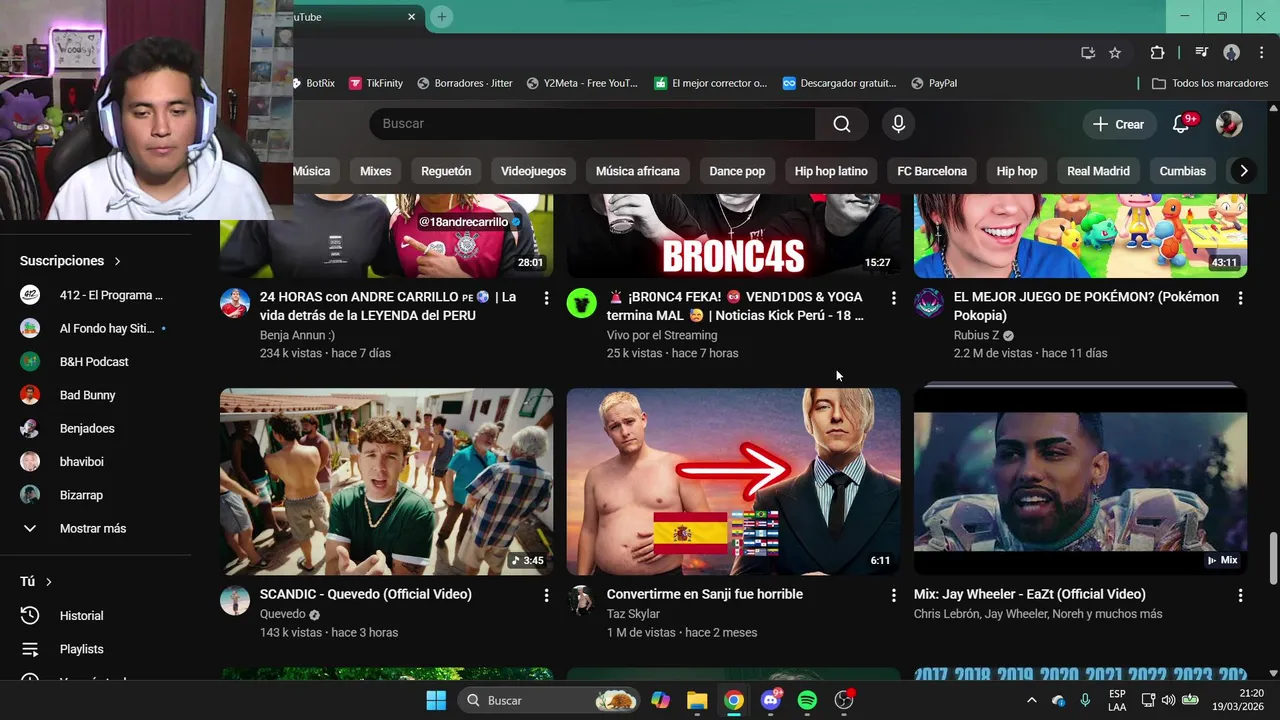The width and height of the screenshot is (1280, 720).
Task: Open the BotRix bookmark
Action: [316, 83]
